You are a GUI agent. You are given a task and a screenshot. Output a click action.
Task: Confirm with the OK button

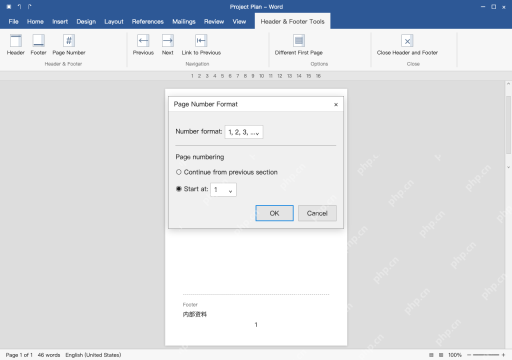point(274,213)
